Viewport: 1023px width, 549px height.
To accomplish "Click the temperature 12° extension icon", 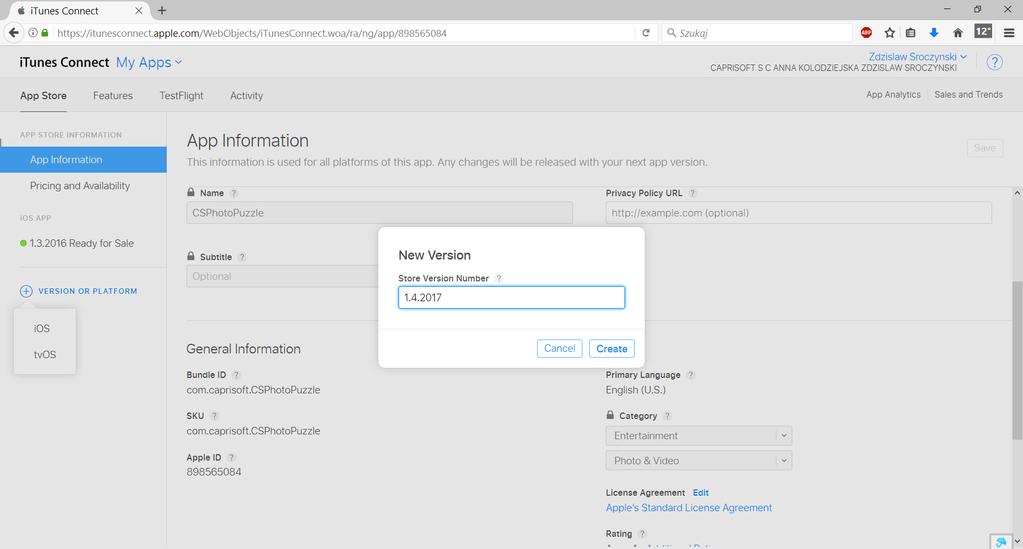I will pos(983,31).
